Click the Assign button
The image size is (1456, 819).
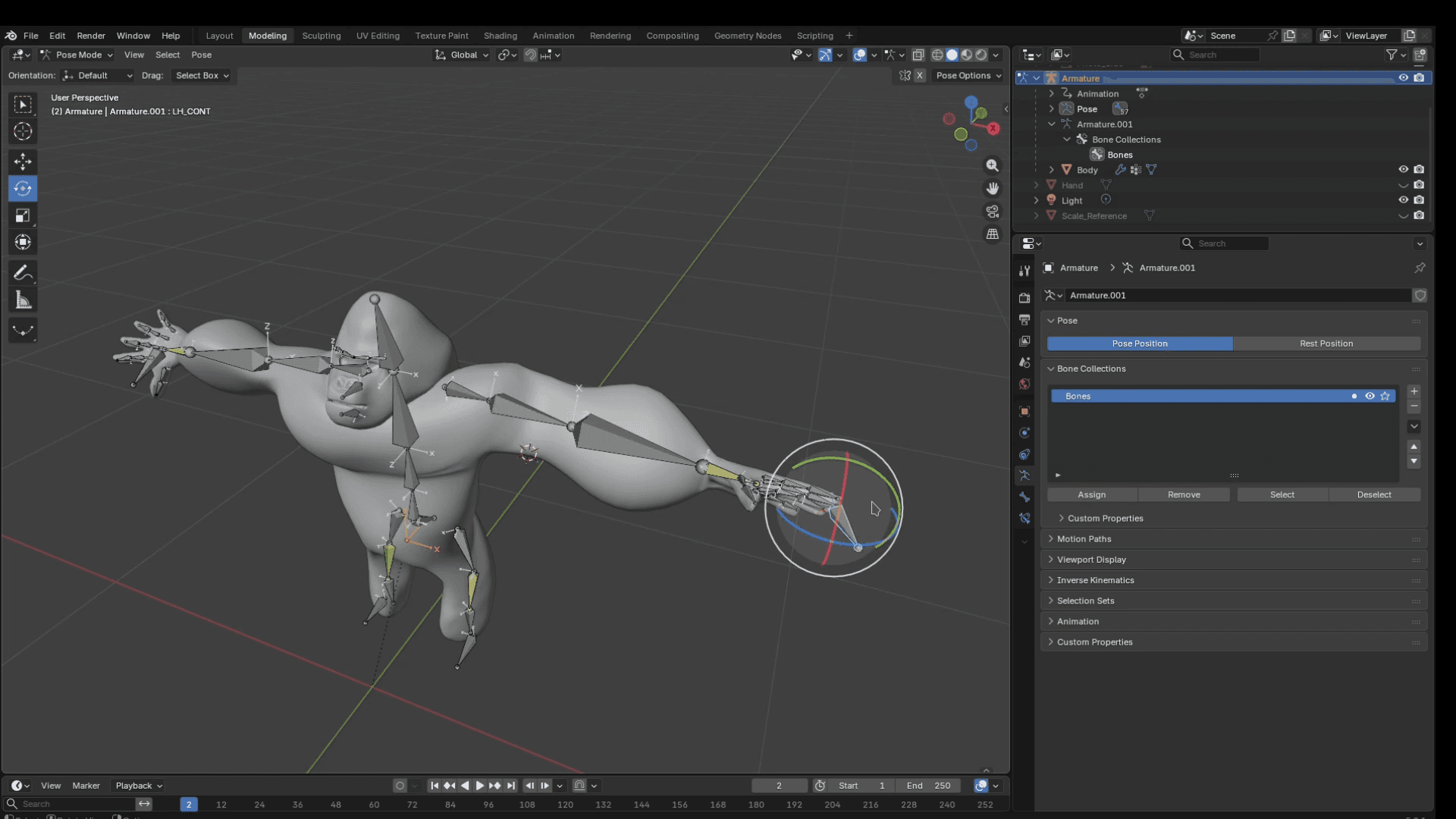(x=1091, y=494)
